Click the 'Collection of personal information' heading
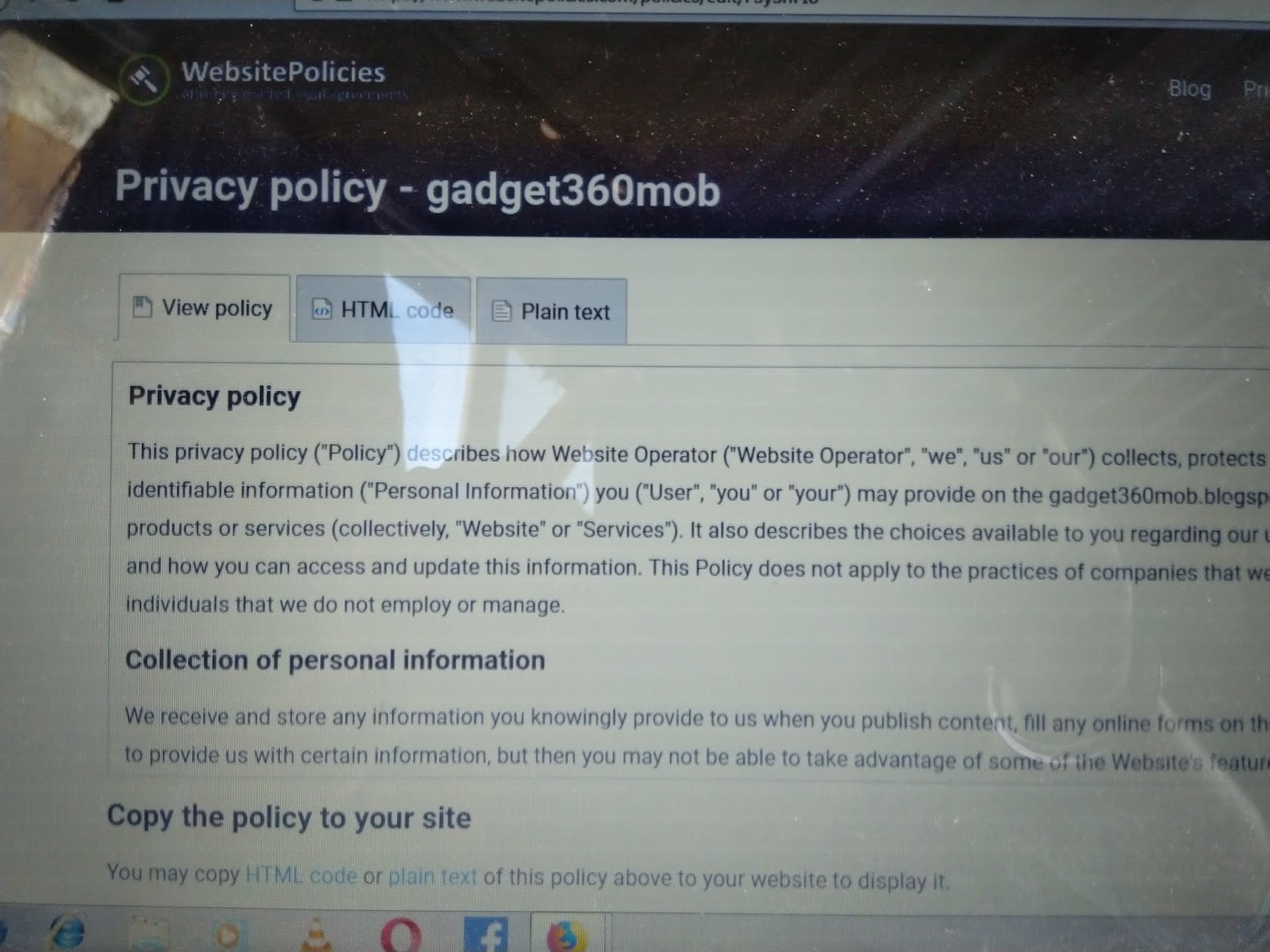This screenshot has height=952, width=1270. point(335,660)
